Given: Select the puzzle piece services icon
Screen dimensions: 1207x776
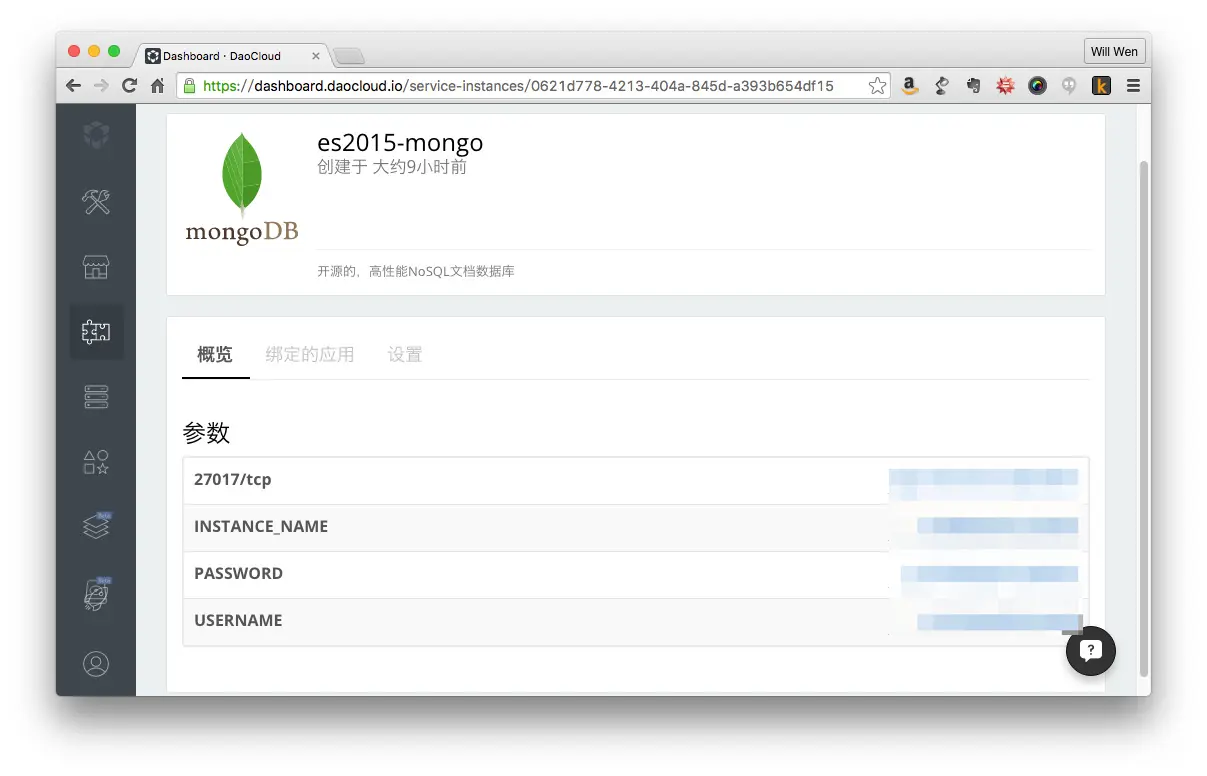Looking at the screenshot, I should pyautogui.click(x=96, y=332).
